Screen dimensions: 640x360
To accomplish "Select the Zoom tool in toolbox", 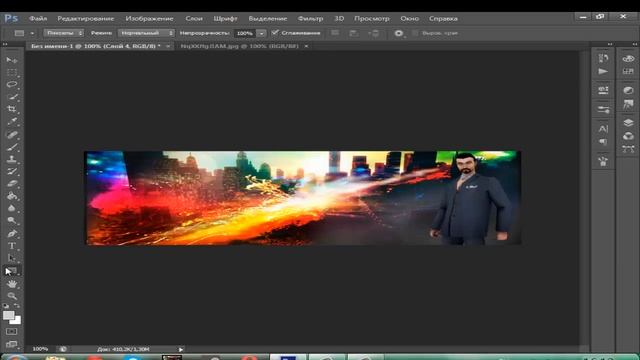I will [11, 296].
